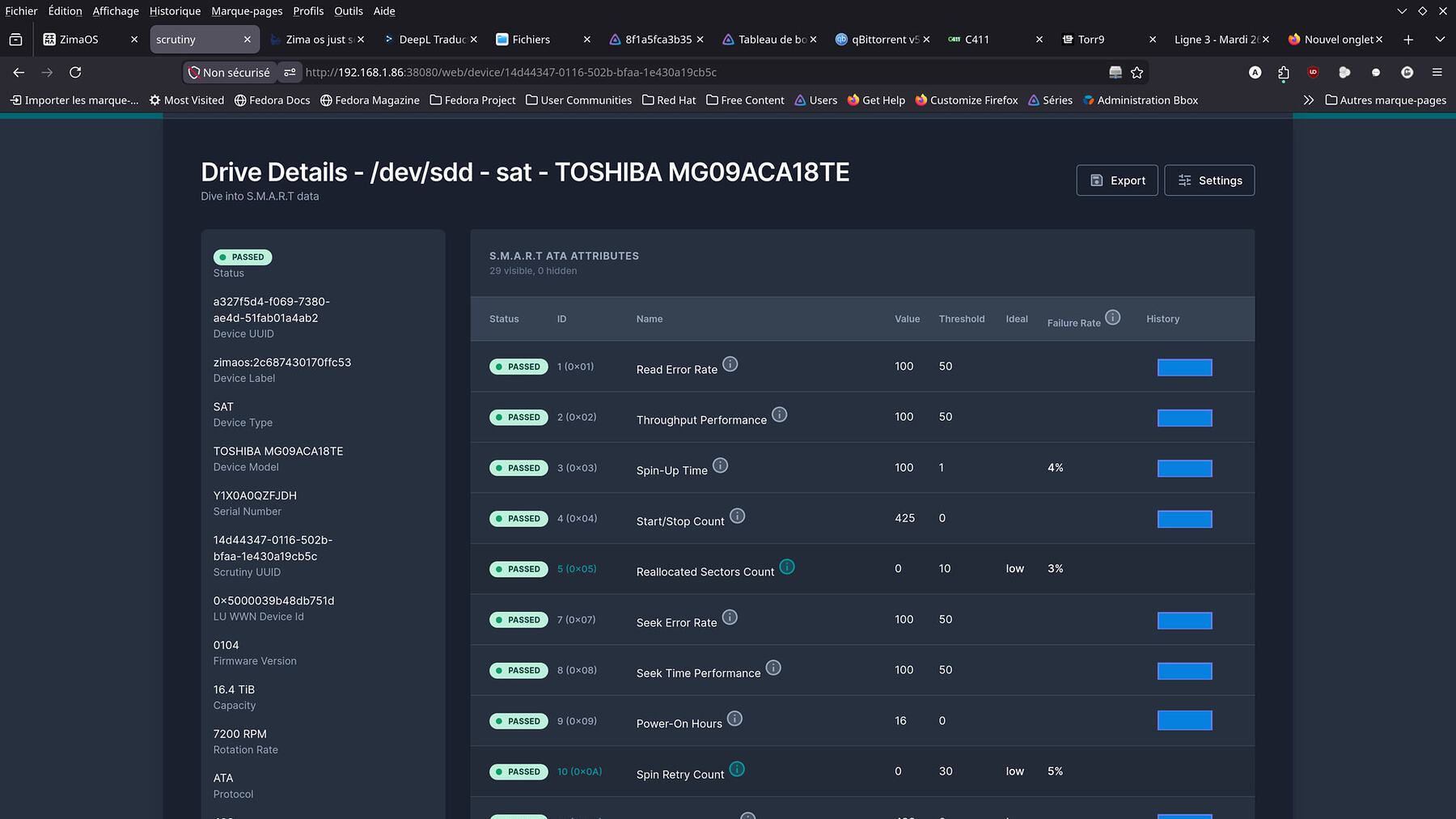Image resolution: width=1456 pixels, height=819 pixels.
Task: Open the Historique menu
Action: coord(175,11)
